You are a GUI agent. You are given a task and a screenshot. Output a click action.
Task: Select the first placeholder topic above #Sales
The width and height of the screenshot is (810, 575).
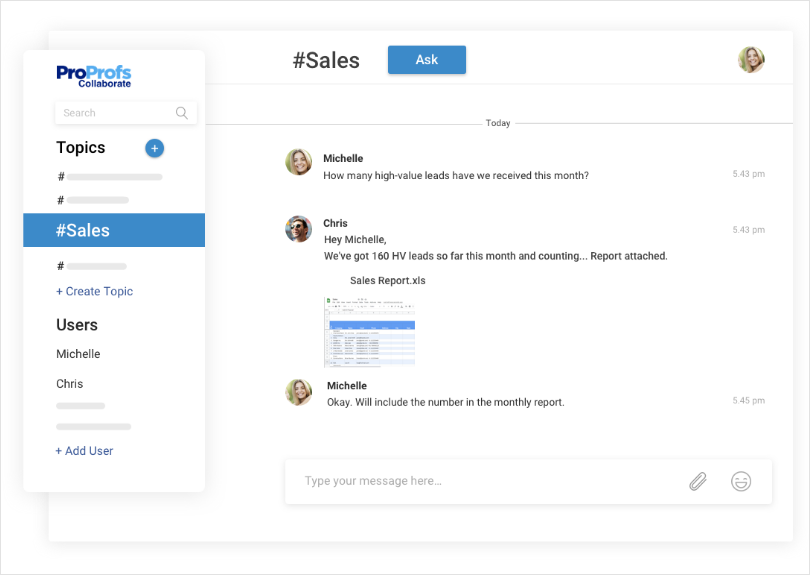click(x=110, y=177)
